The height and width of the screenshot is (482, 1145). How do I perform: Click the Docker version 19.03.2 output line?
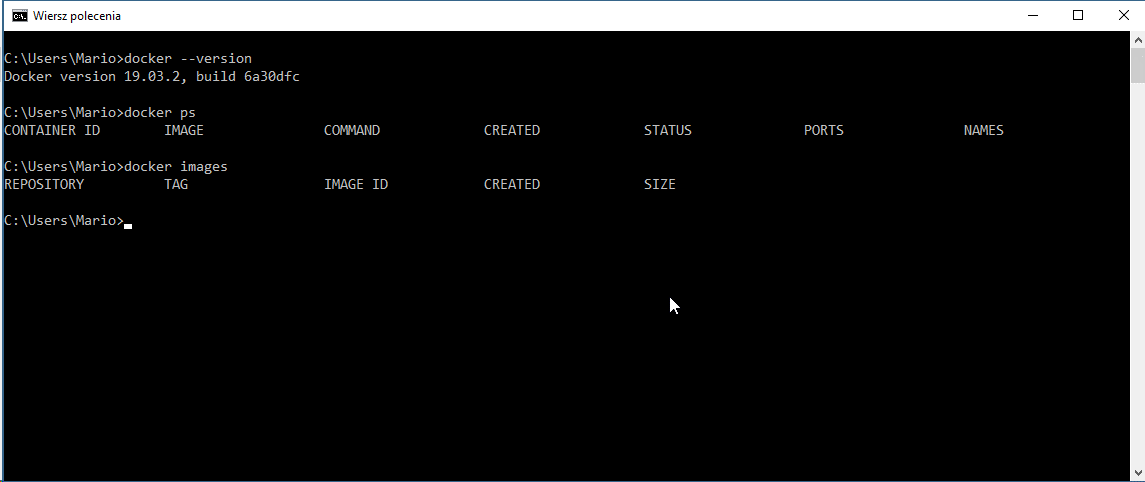click(152, 76)
